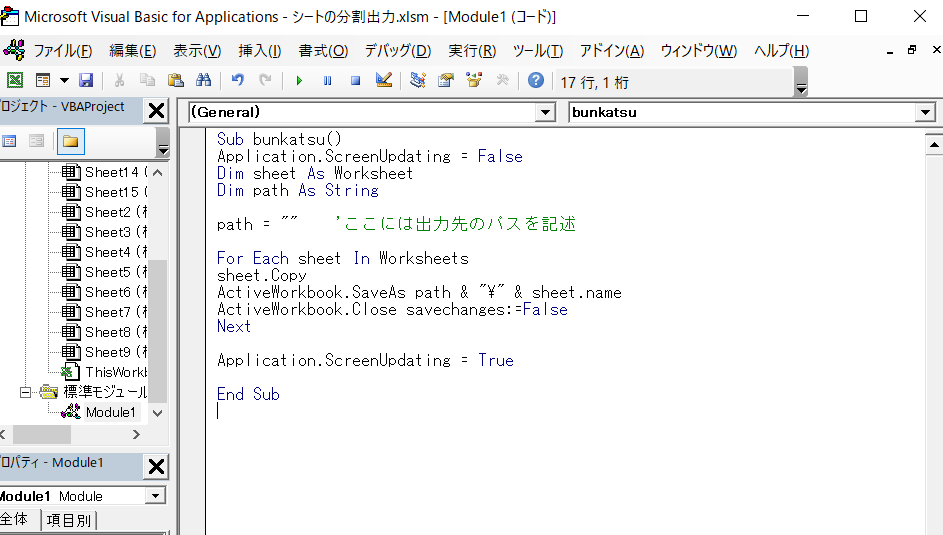Click the View Object icon in Project panel
This screenshot has width=943, height=535.
click(x=37, y=141)
